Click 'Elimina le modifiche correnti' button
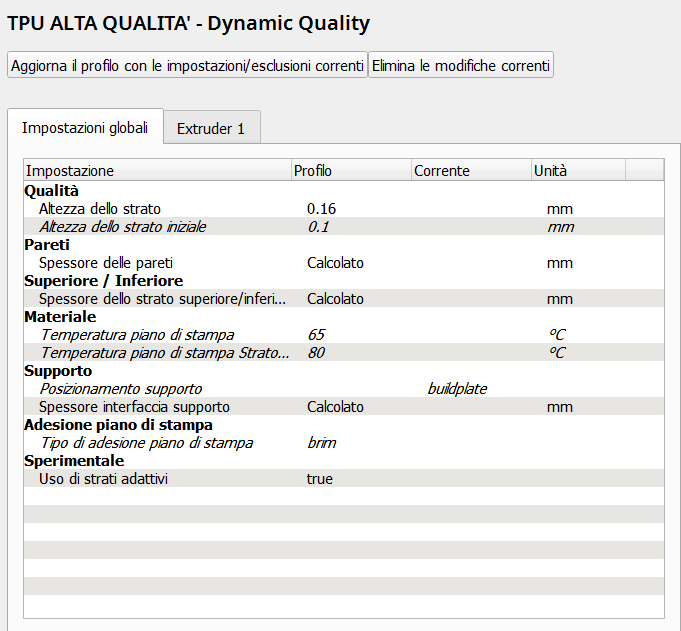Screen dimensions: 681x631 [x=461, y=66]
